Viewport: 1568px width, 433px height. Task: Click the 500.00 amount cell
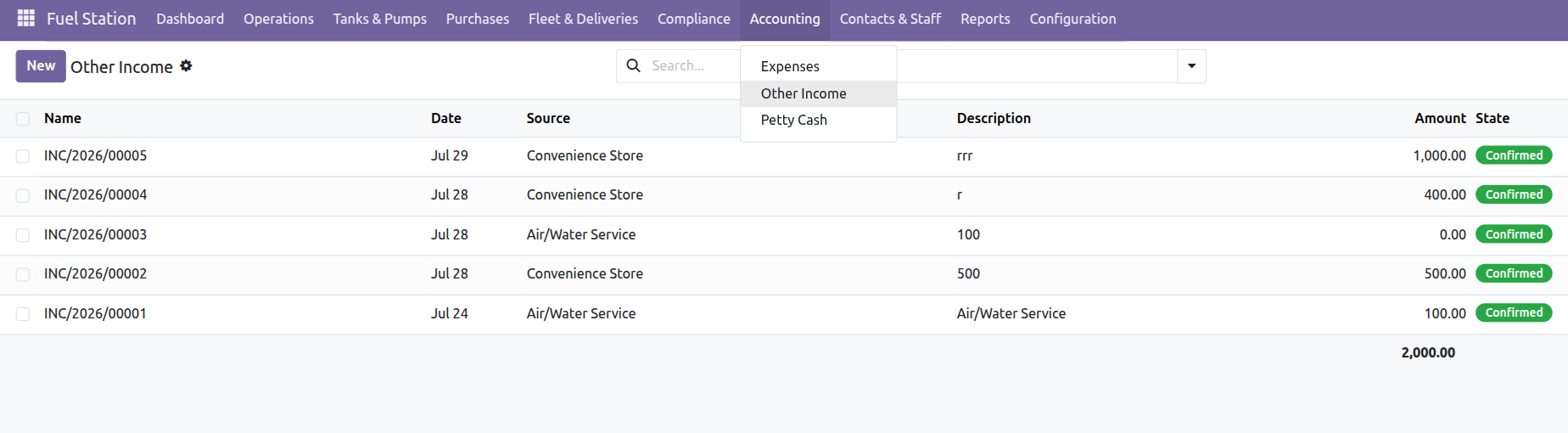click(1445, 273)
